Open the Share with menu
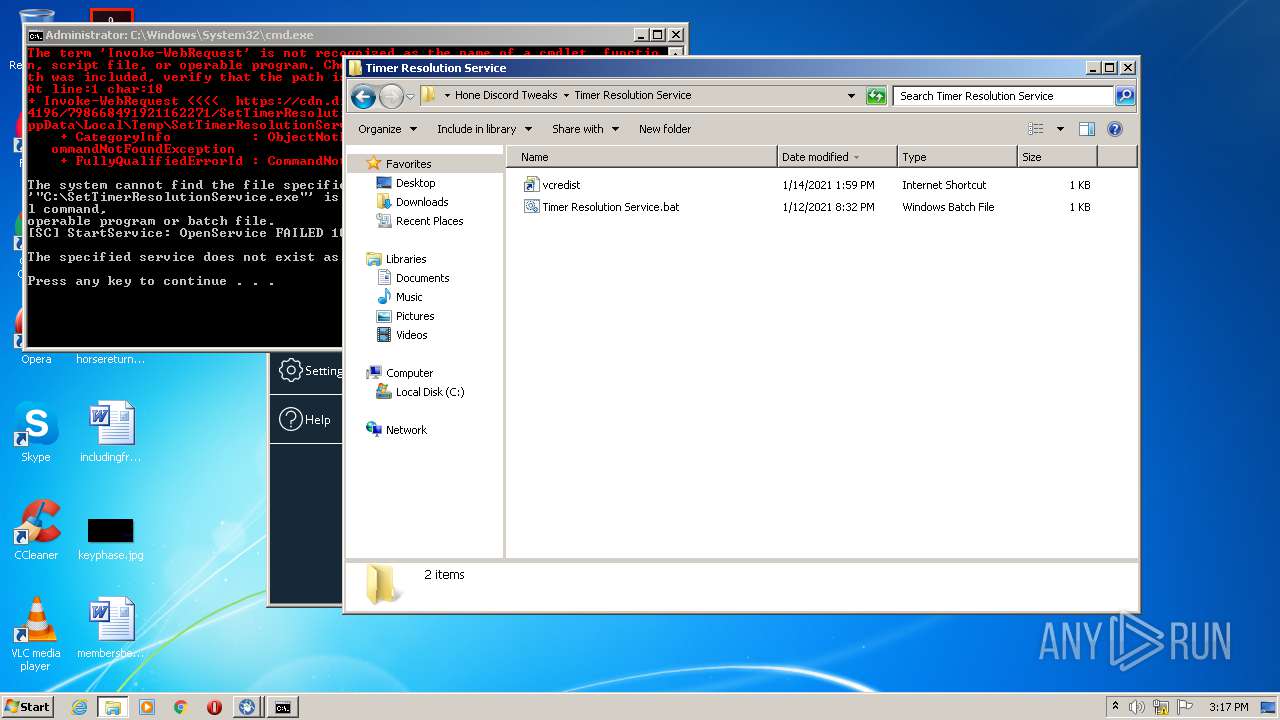 585,129
